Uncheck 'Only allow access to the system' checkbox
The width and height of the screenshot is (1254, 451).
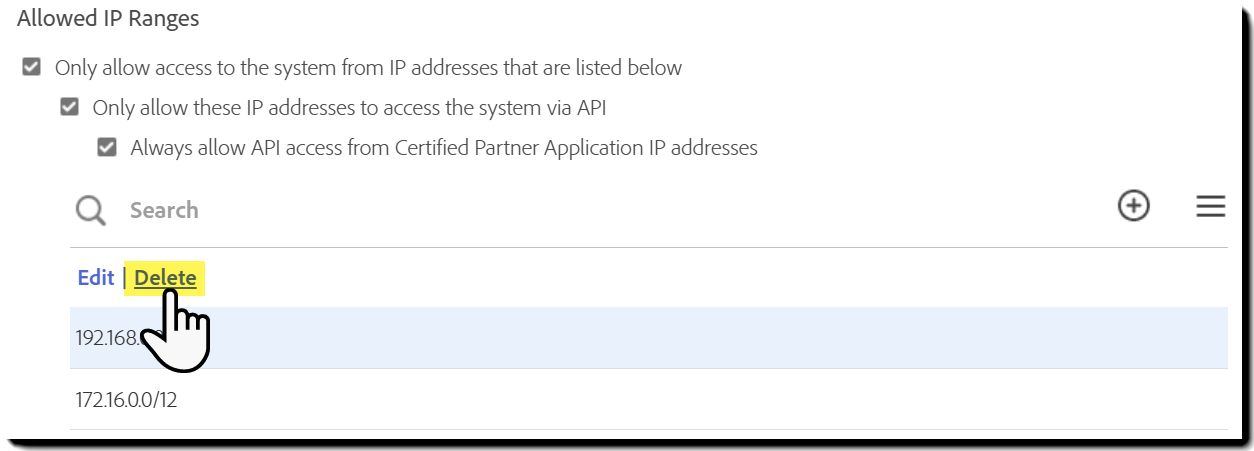point(32,68)
